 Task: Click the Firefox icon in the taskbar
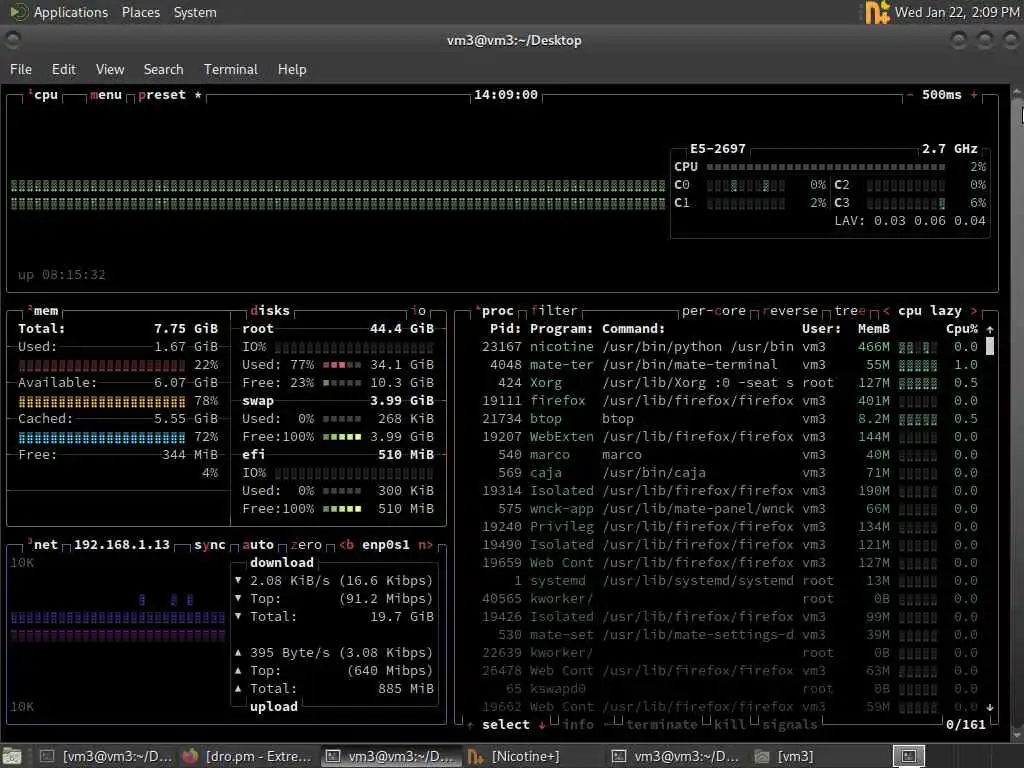[x=190, y=756]
